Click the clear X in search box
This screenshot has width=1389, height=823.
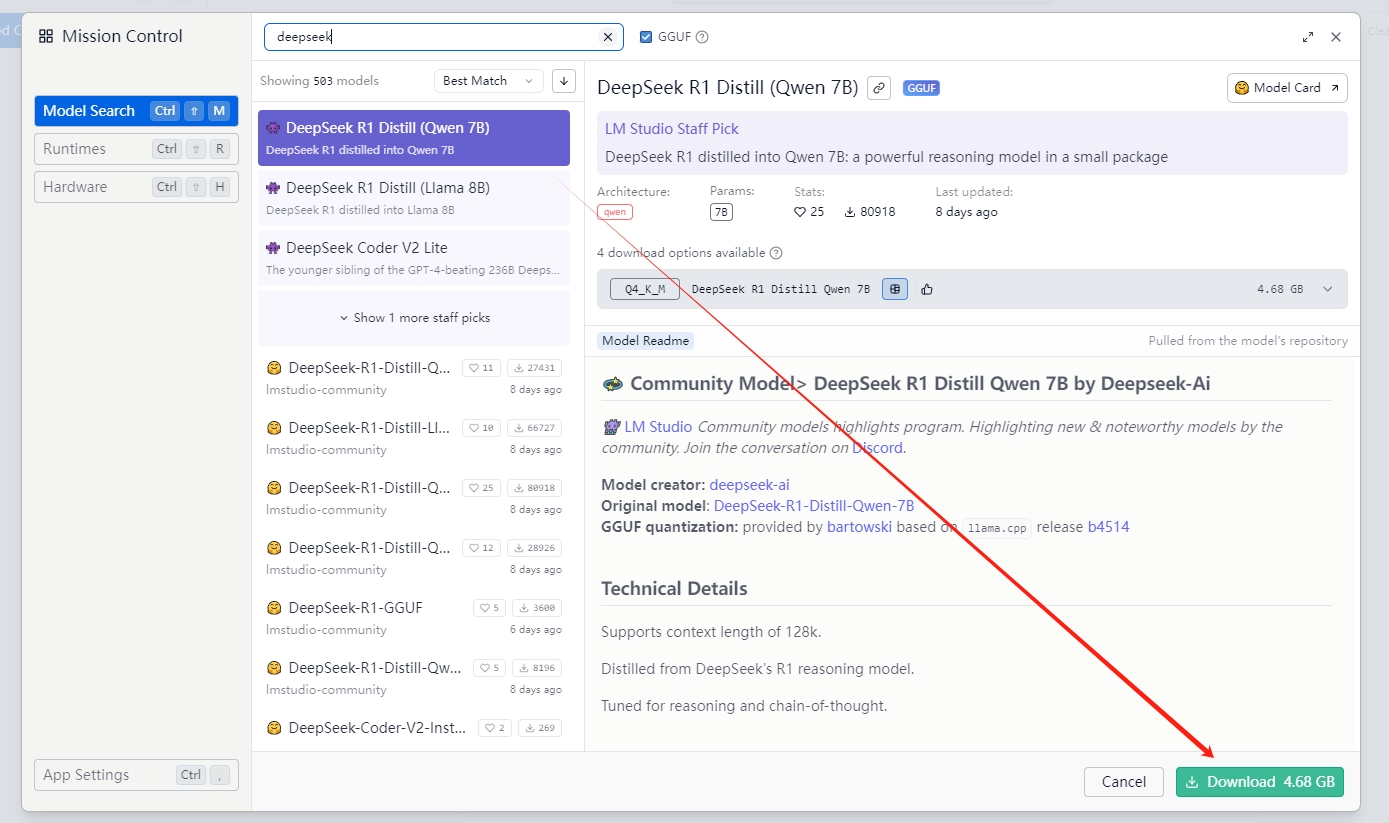[x=607, y=37]
